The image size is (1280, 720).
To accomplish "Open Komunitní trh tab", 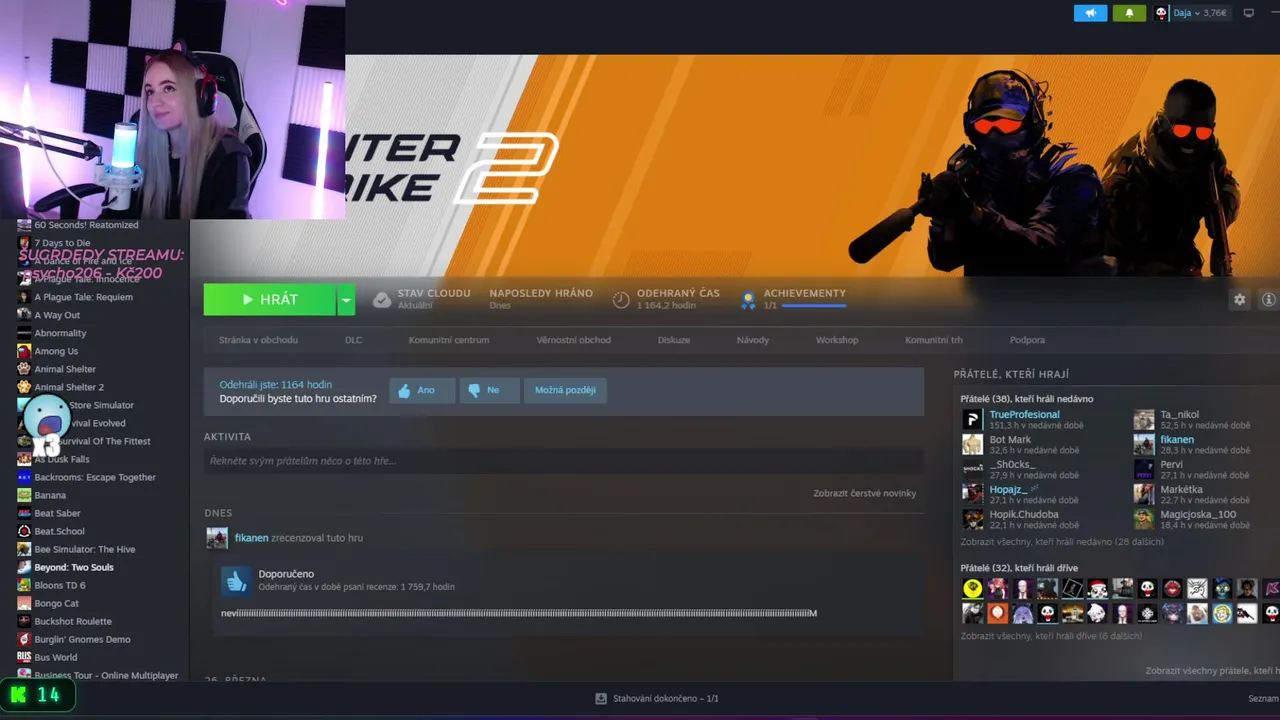I will pyautogui.click(x=934, y=340).
